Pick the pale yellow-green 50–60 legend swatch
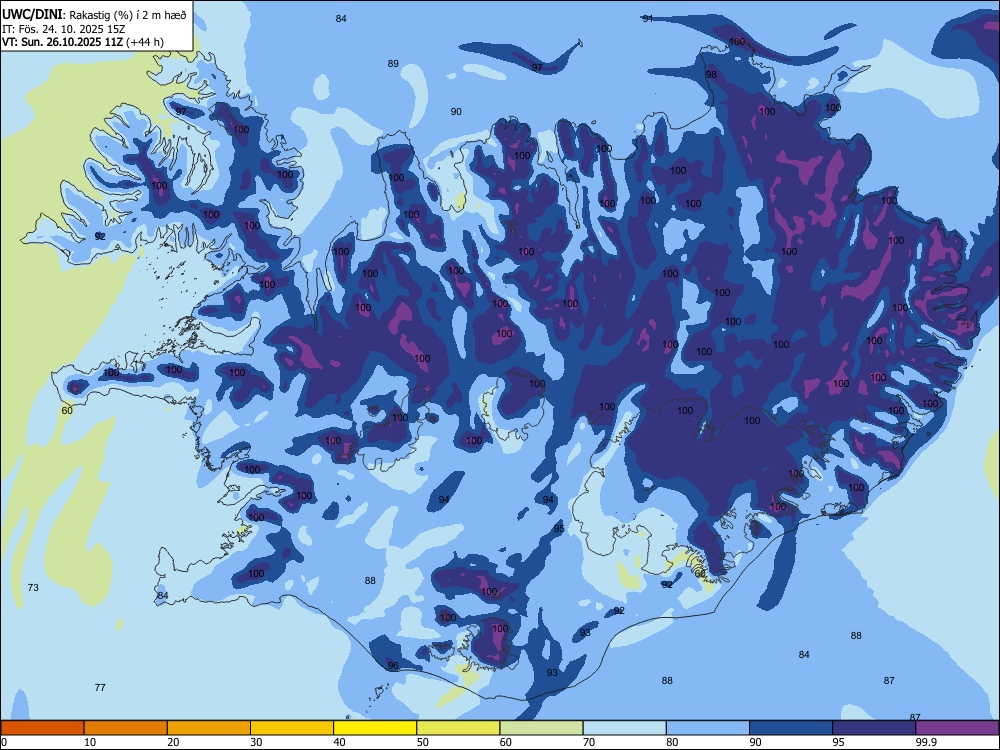 [x=459, y=728]
